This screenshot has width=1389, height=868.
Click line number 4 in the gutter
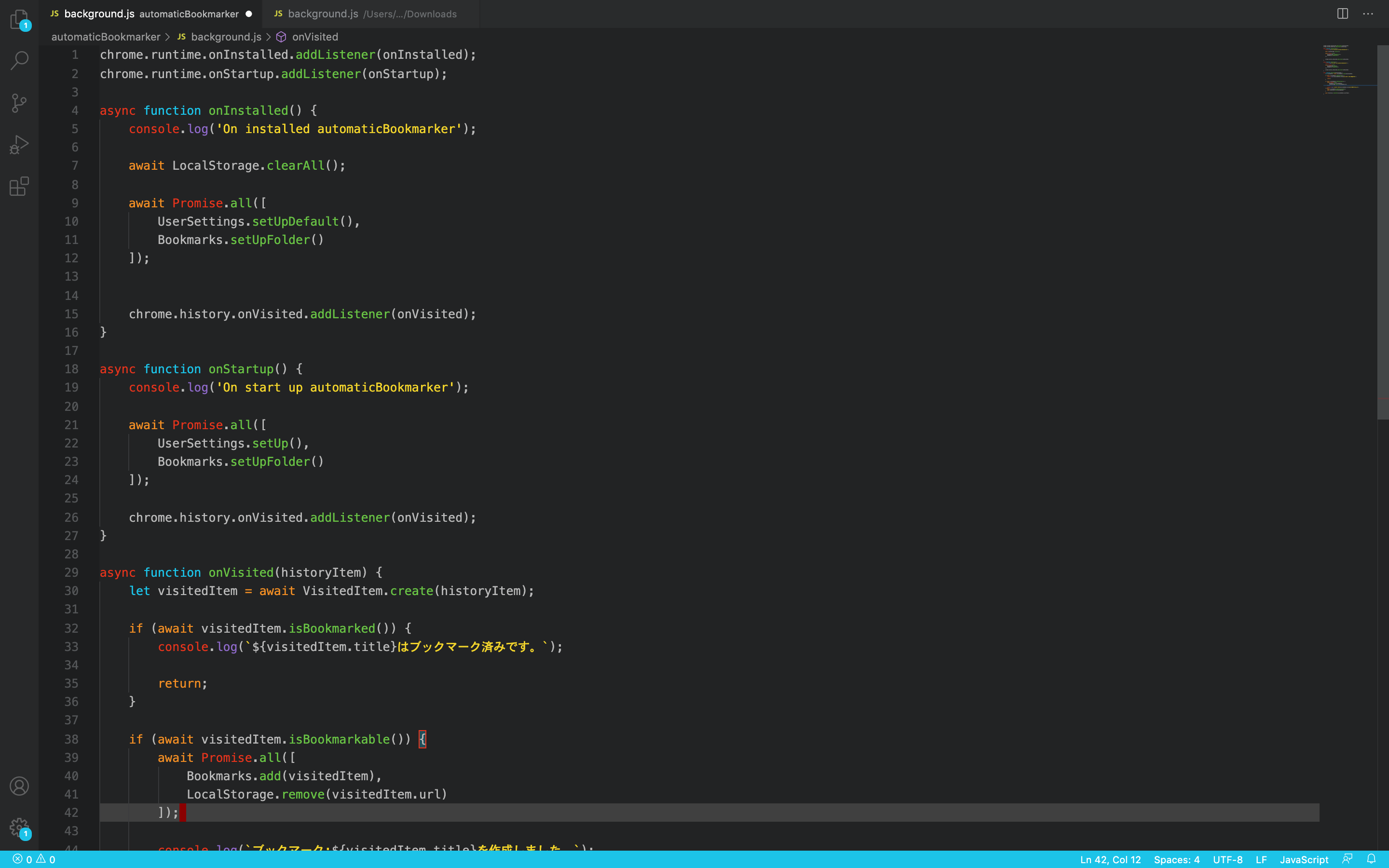[x=75, y=110]
